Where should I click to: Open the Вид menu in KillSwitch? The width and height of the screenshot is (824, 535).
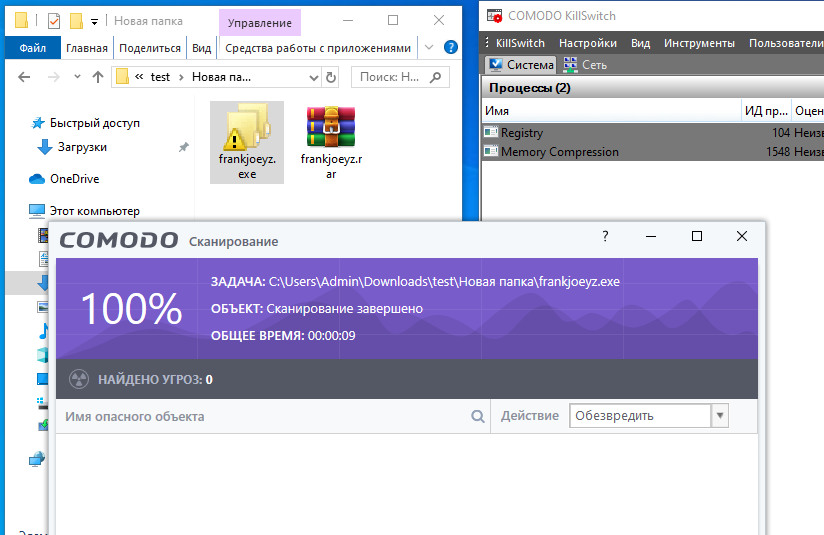click(x=640, y=43)
